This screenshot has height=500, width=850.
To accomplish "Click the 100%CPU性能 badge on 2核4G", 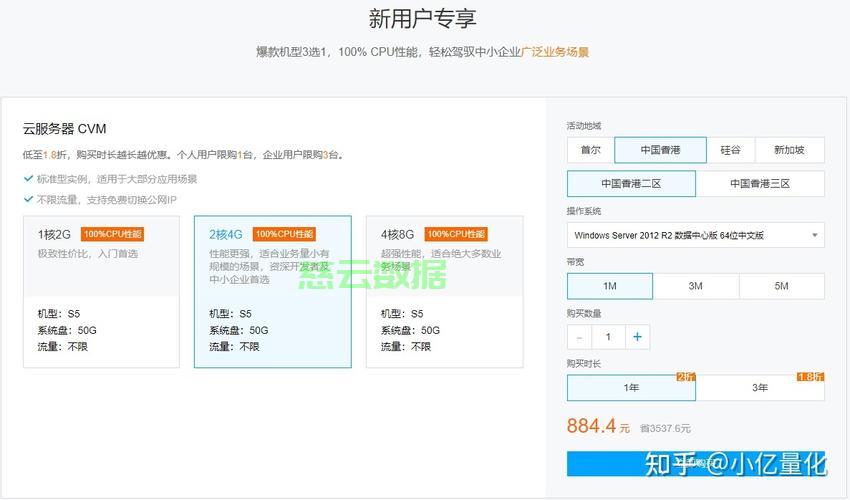I will 284,234.
